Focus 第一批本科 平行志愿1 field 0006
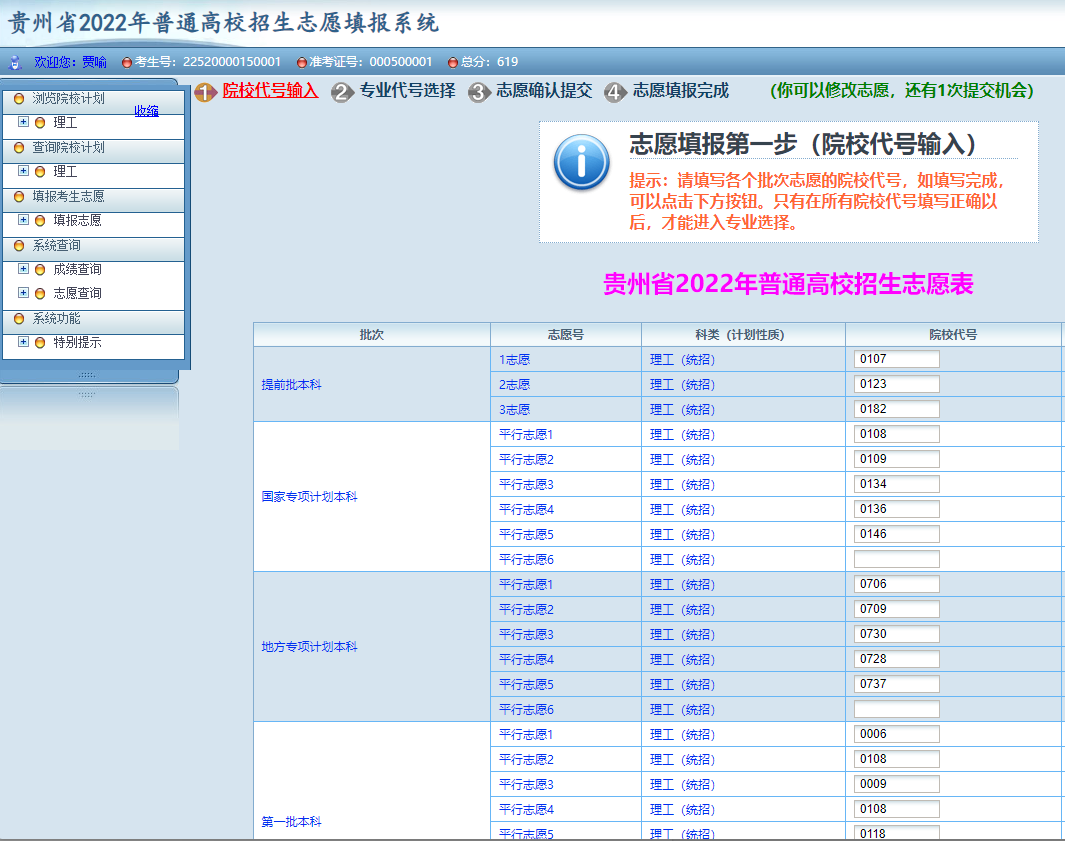Screen dimensions: 1065x841 (x=897, y=734)
